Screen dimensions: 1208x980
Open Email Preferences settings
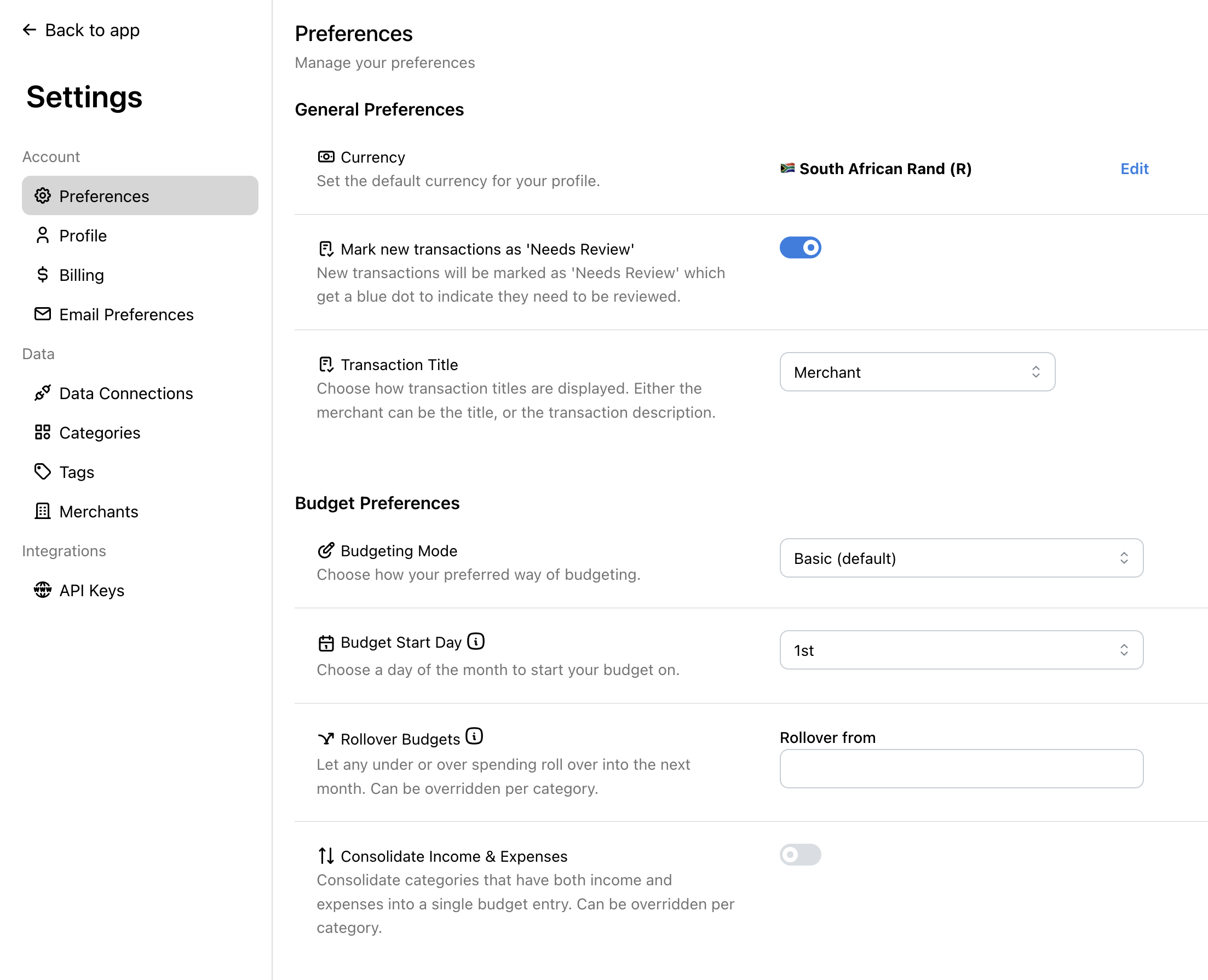tap(126, 314)
